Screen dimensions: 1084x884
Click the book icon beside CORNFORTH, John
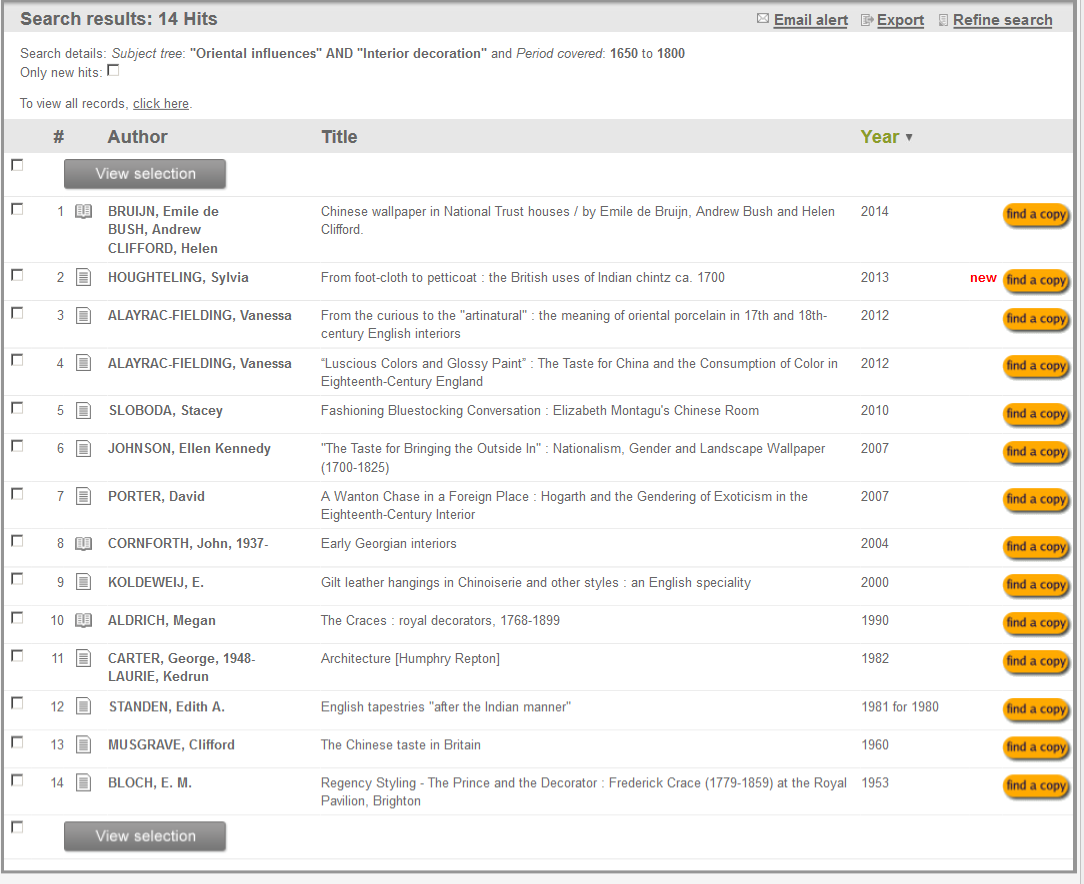[84, 544]
